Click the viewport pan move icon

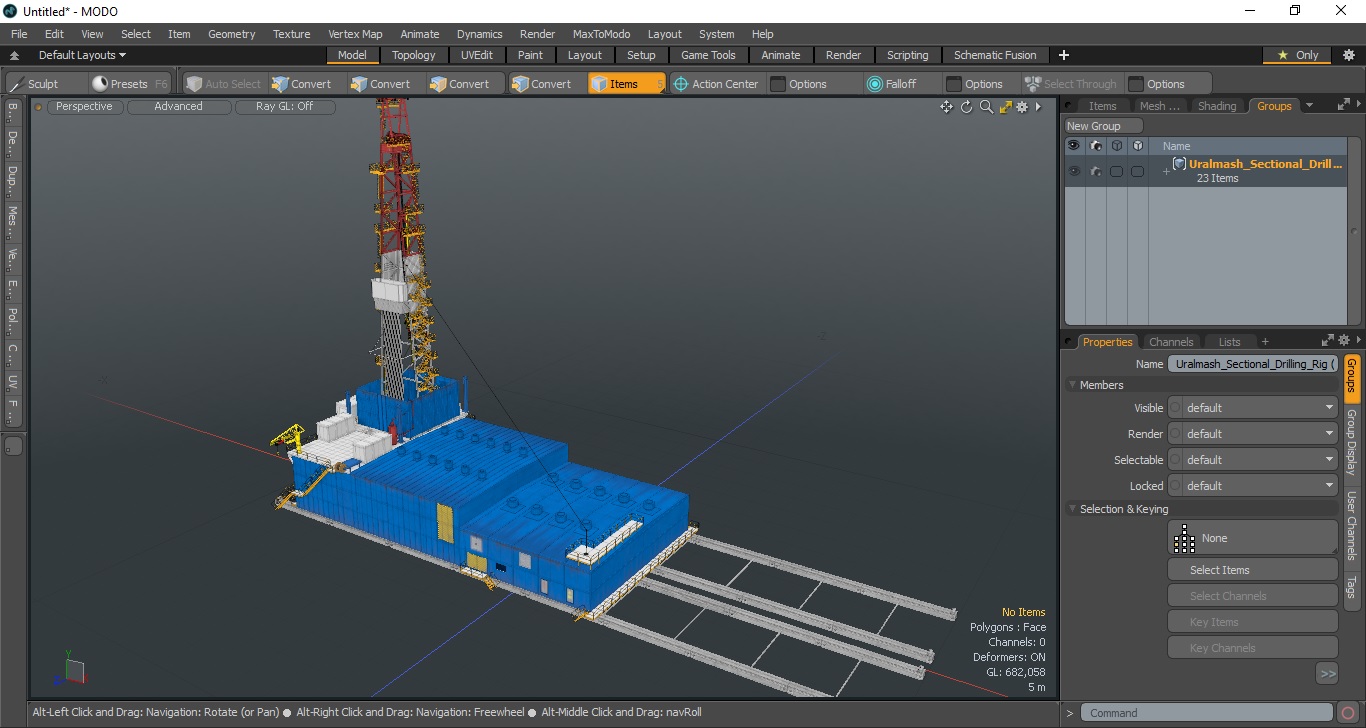(x=946, y=107)
